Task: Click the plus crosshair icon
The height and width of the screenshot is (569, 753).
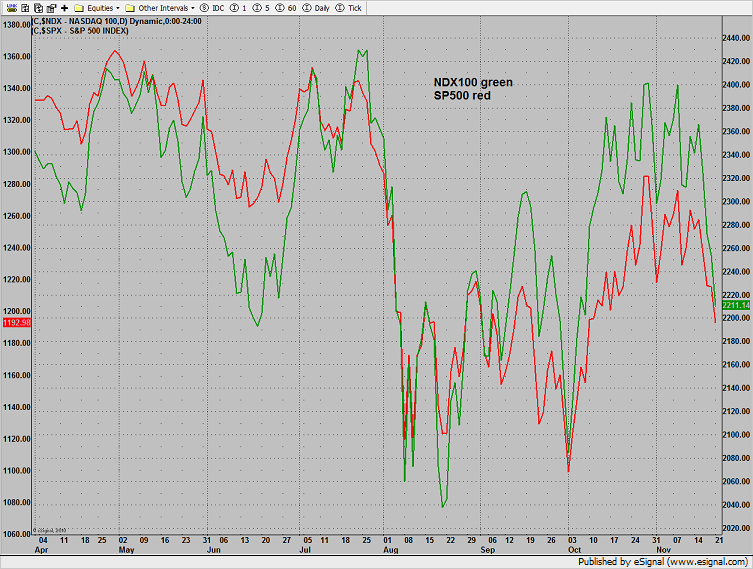Action: (x=64, y=7)
